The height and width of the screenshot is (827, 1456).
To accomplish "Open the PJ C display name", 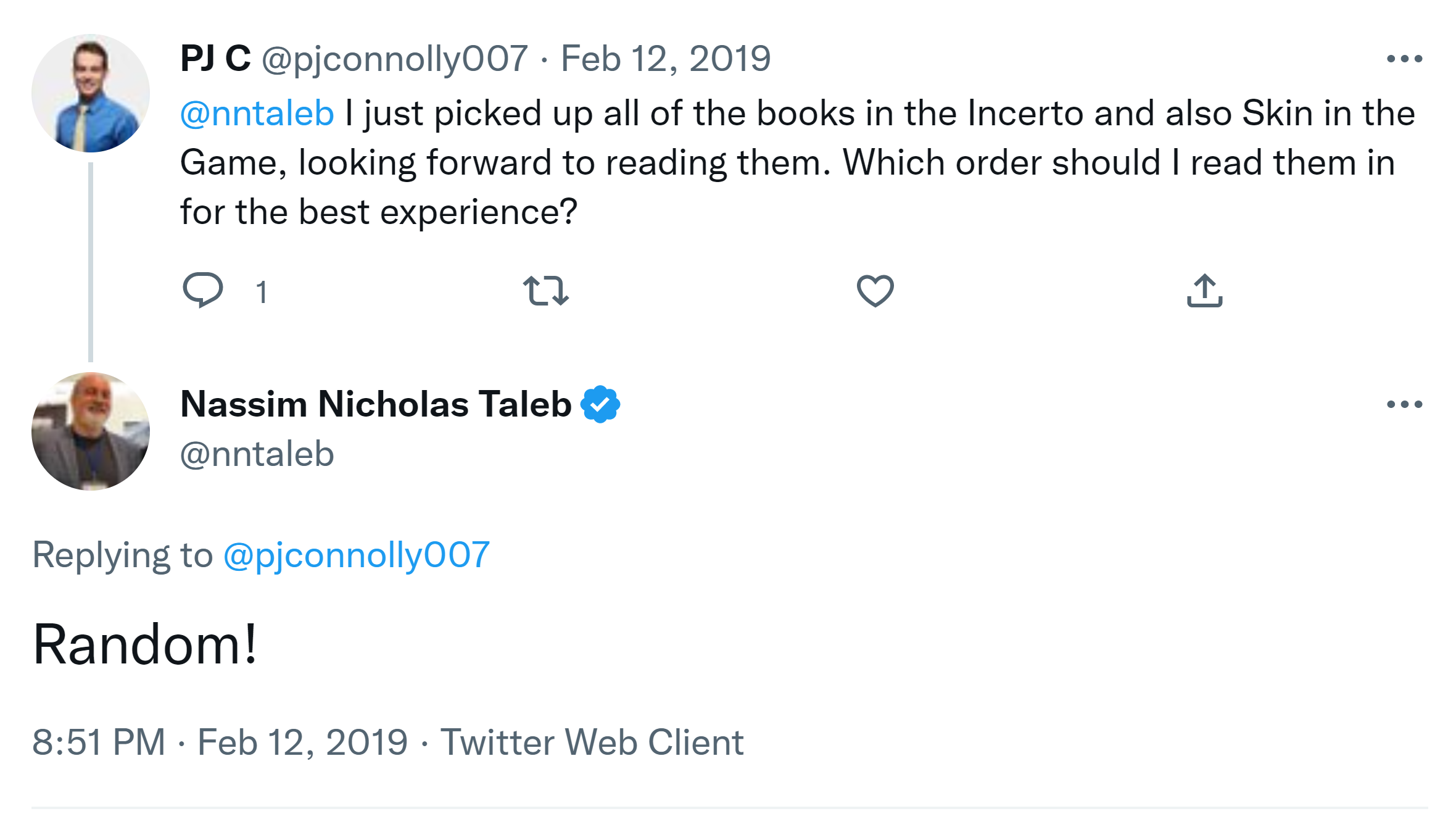I will point(215,59).
